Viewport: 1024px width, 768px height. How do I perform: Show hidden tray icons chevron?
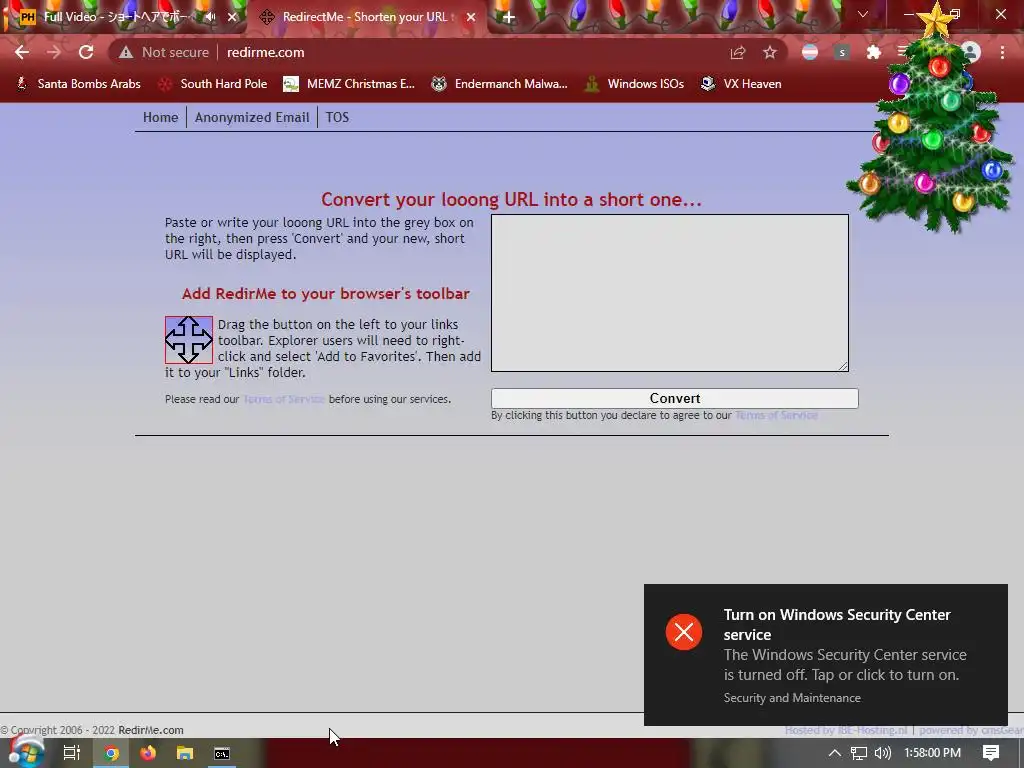point(835,753)
